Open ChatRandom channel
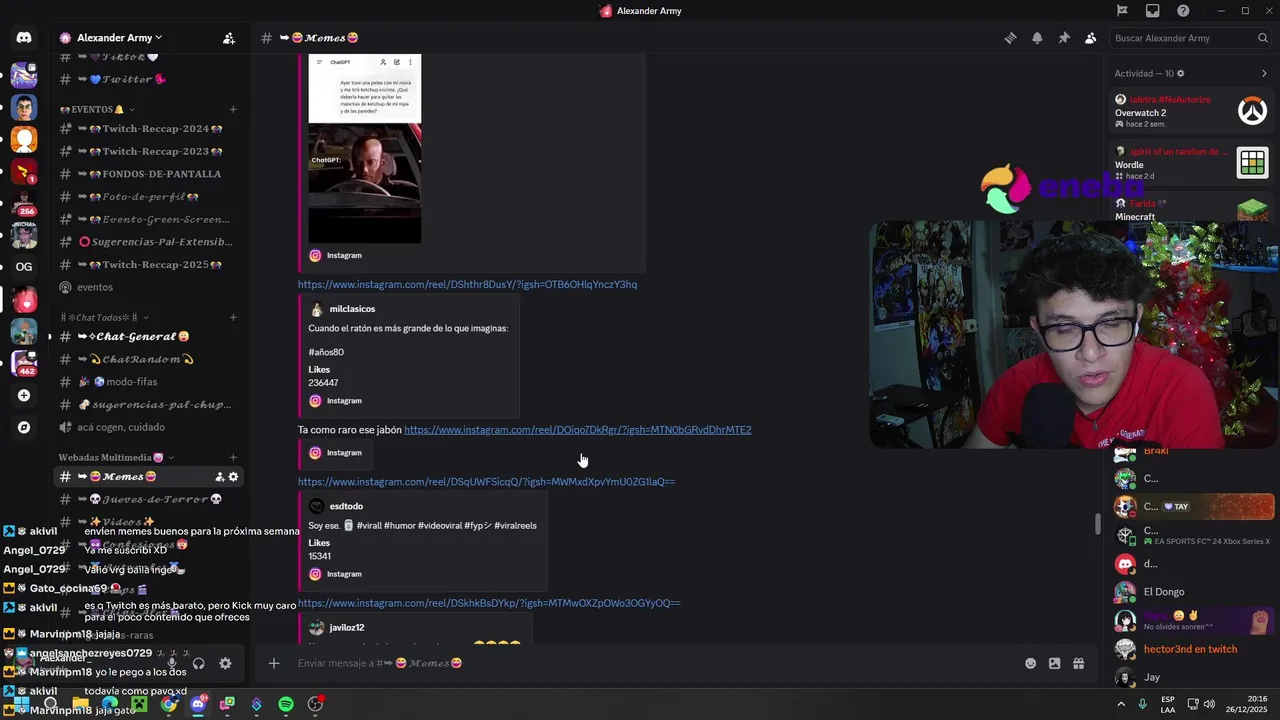 click(x=148, y=359)
